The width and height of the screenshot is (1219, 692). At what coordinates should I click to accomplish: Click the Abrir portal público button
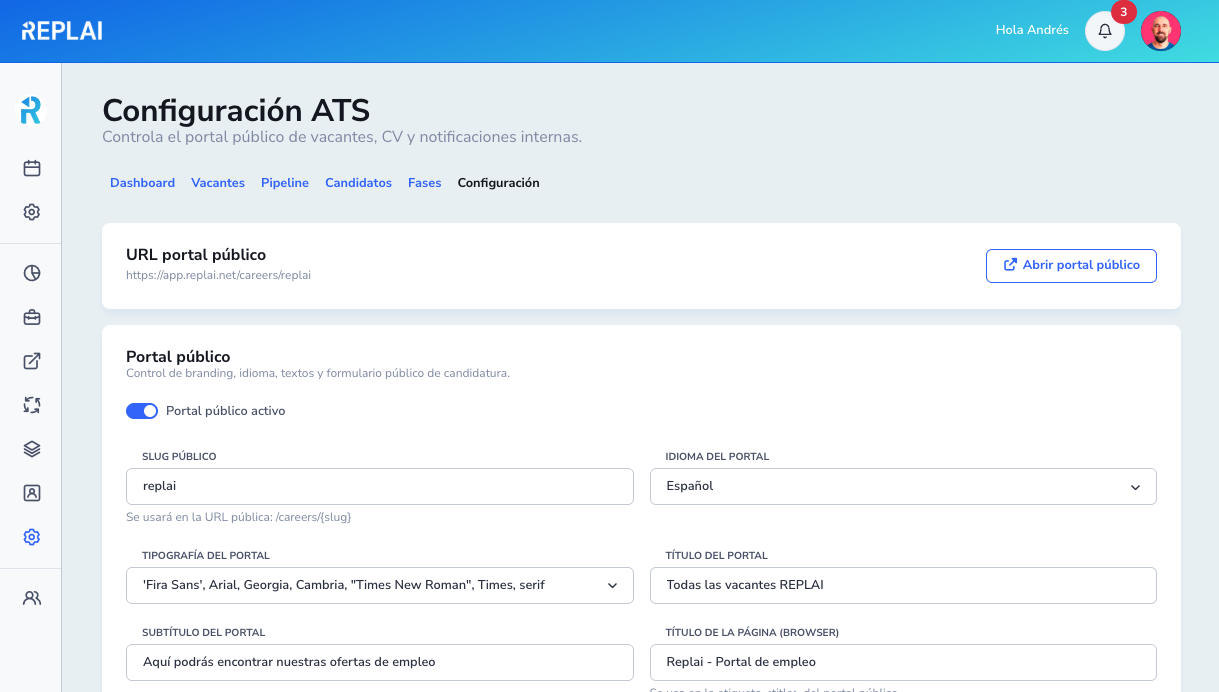pyautogui.click(x=1071, y=265)
